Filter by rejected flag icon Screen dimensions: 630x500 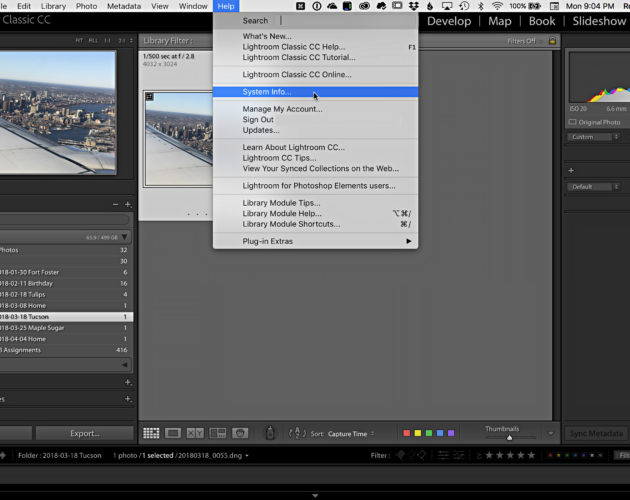421,455
